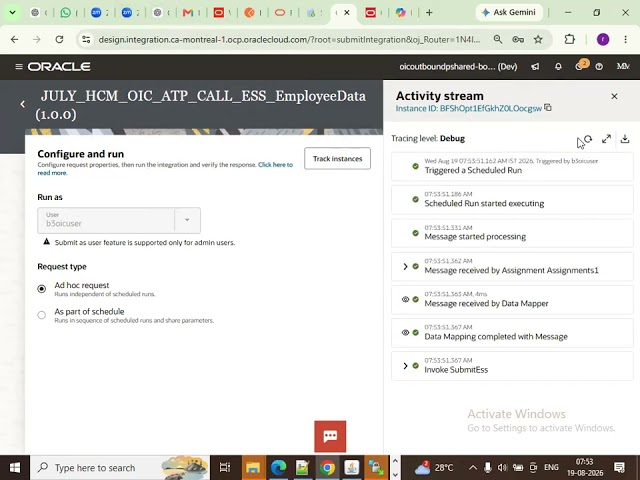The width and height of the screenshot is (640, 480).
Task: View payload of Data Mapping completed with Message
Action: [405, 332]
